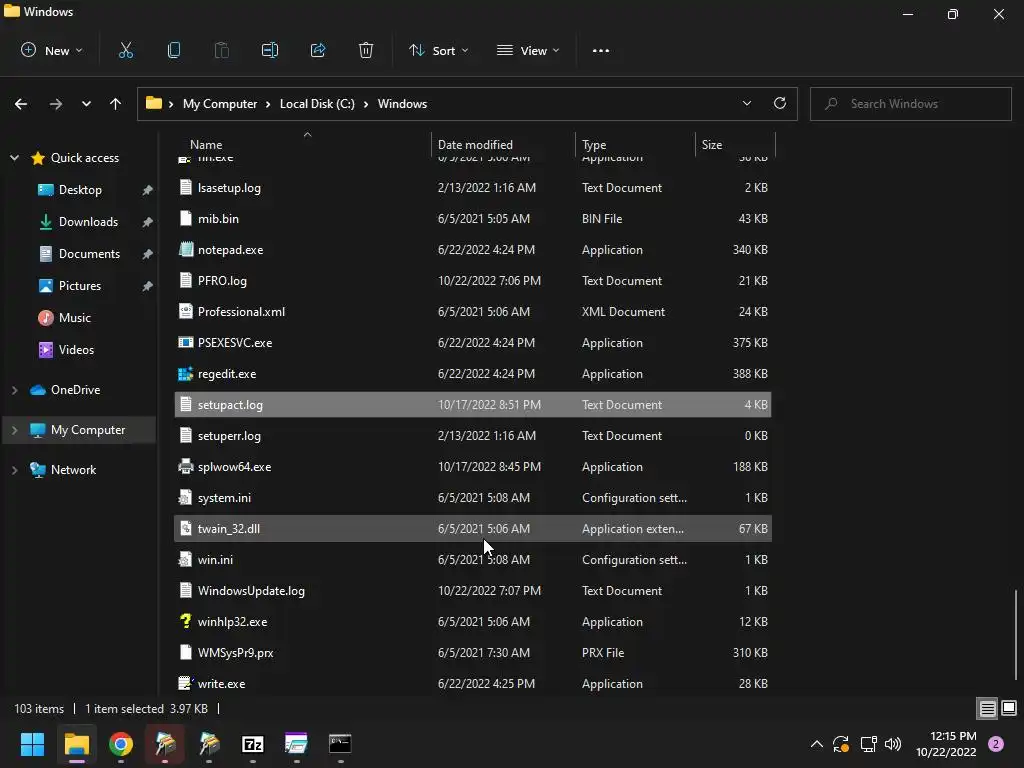
Task: Open 7-Zip from the taskbar
Action: tap(253, 744)
